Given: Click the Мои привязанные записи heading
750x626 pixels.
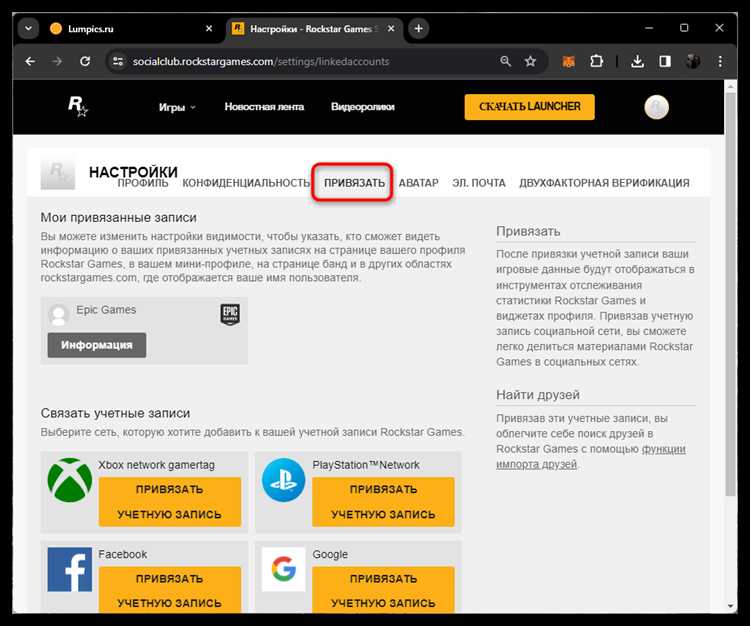Looking at the screenshot, I should [119, 218].
